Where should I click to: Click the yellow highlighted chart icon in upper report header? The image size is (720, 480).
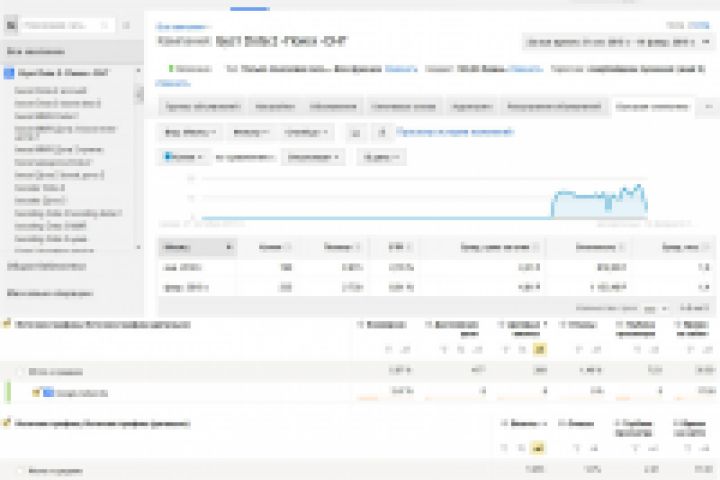click(x=540, y=350)
